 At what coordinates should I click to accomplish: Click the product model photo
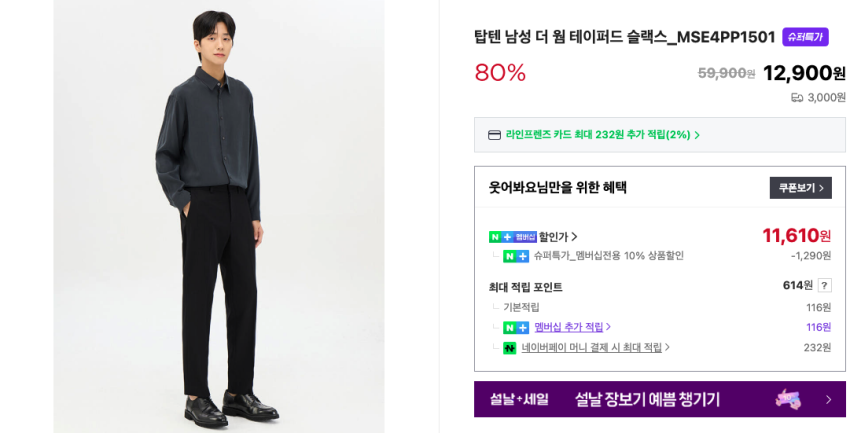(219, 216)
